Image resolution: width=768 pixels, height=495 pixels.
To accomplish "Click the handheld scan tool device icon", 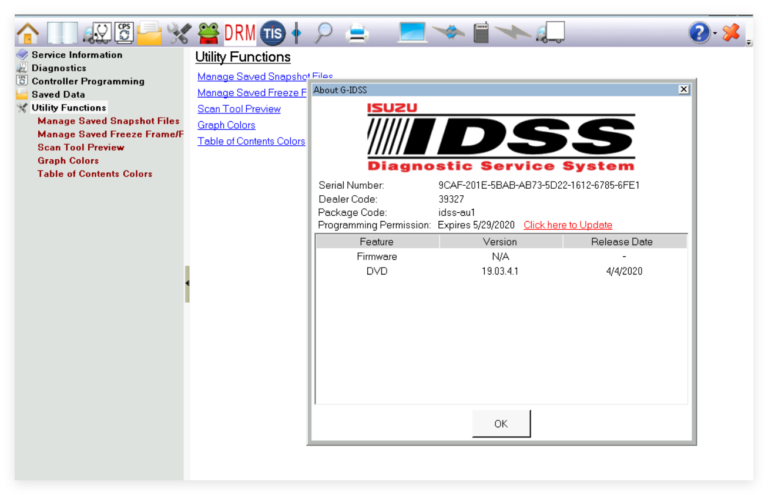I will [x=481, y=32].
